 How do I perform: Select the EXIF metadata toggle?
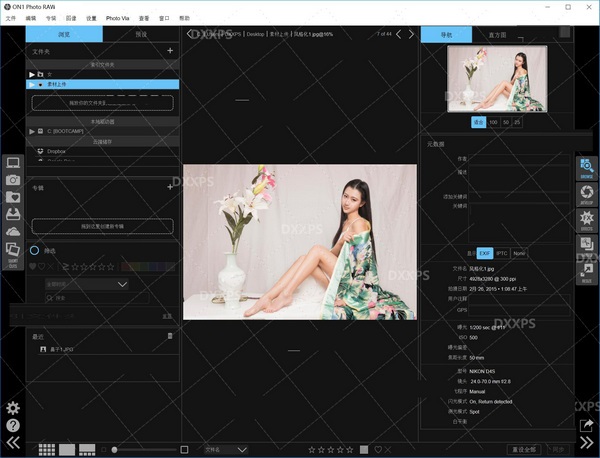485,253
